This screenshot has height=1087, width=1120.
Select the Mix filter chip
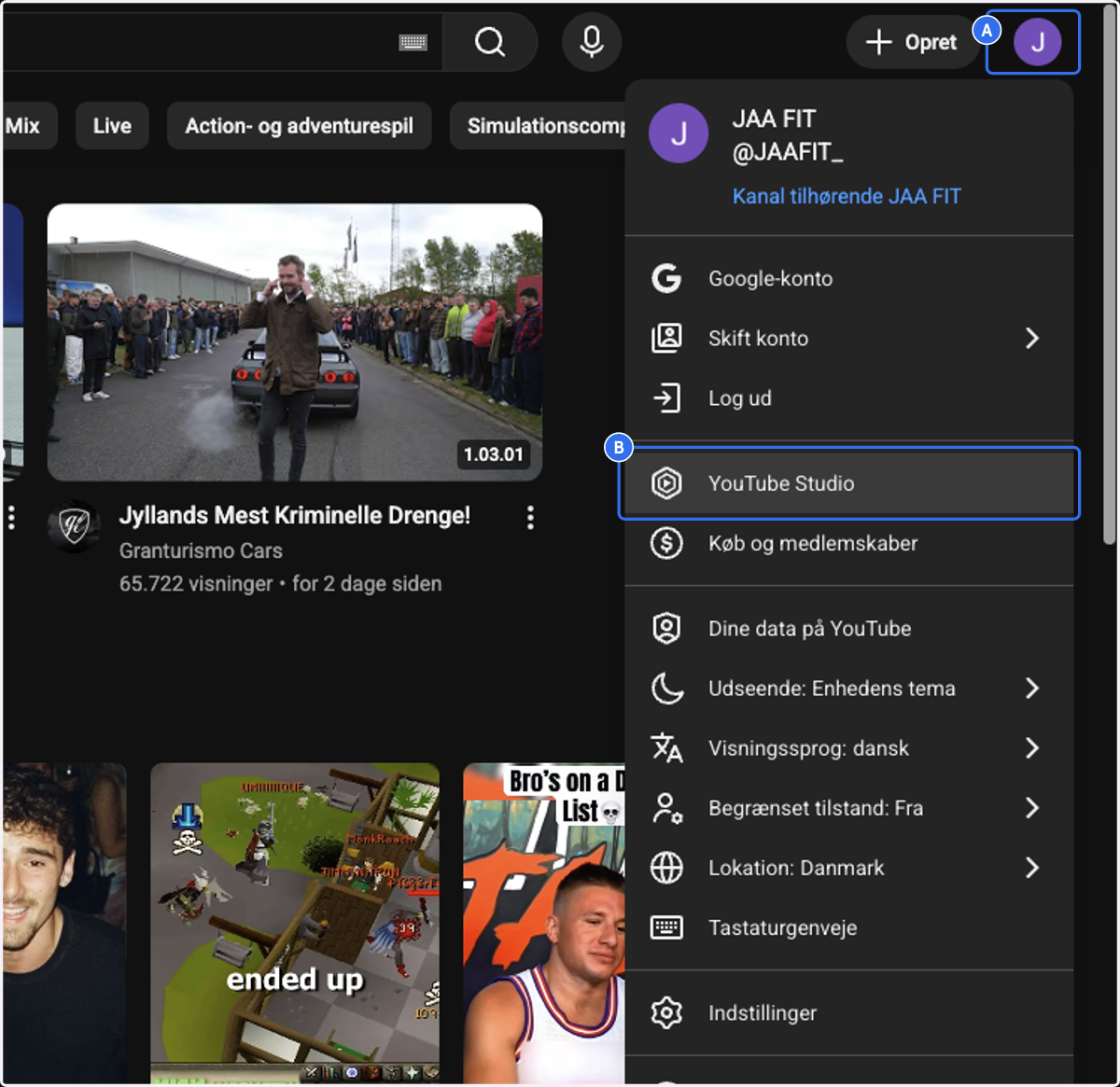28,126
